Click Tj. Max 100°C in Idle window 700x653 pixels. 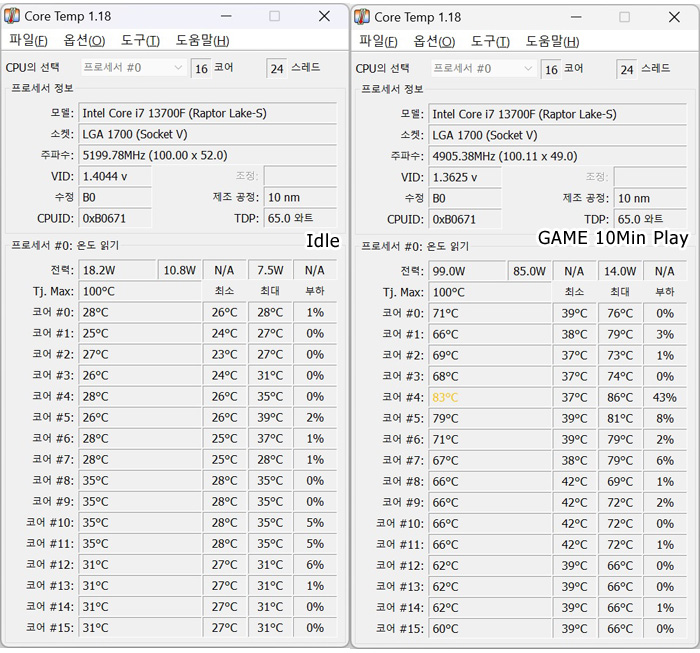pos(140,291)
